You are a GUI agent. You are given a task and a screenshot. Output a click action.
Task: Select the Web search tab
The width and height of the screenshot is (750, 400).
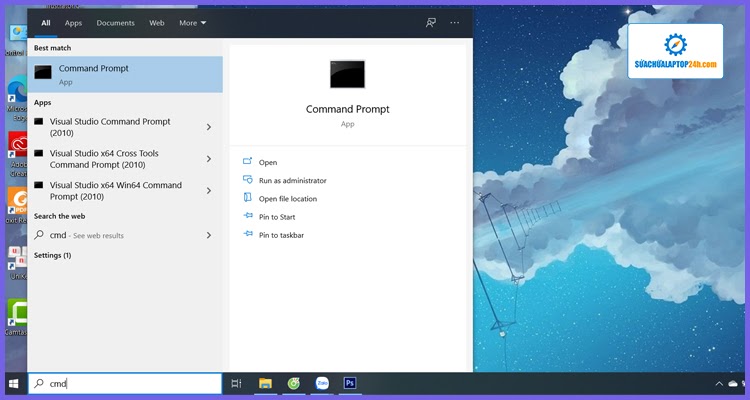(157, 22)
